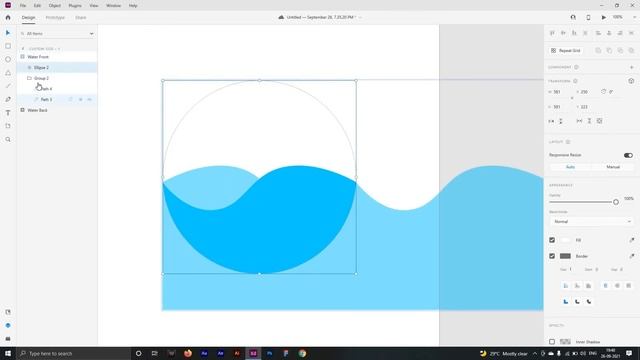Open the Libraries panel icon
This screenshot has height=360, width=640.
8,312
